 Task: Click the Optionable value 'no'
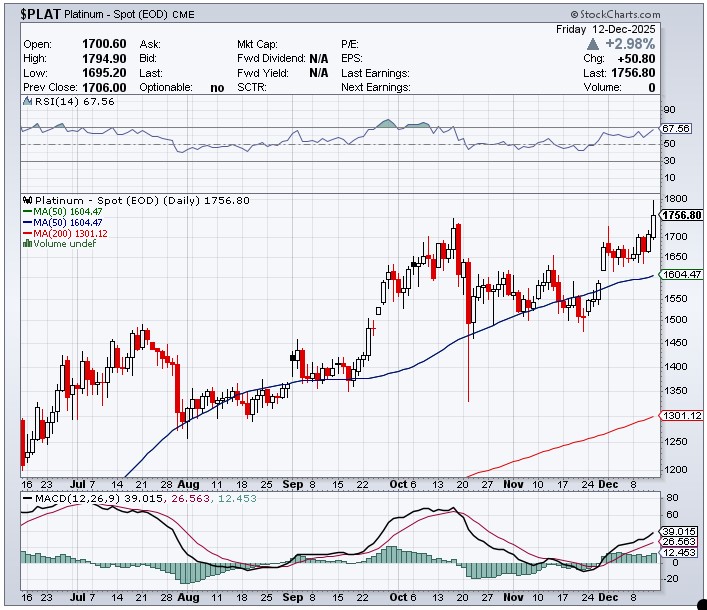[x=217, y=87]
